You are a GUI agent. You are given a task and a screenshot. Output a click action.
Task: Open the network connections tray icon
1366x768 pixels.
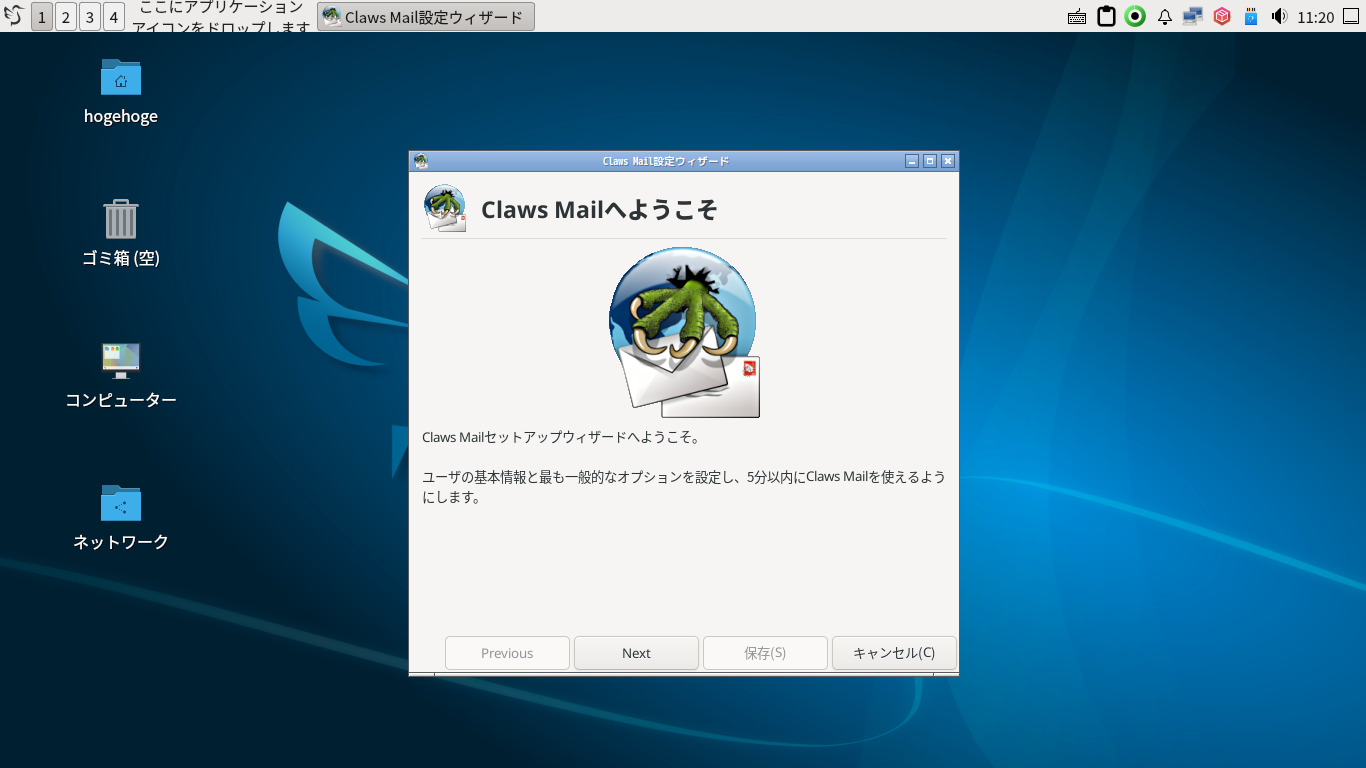[1192, 16]
